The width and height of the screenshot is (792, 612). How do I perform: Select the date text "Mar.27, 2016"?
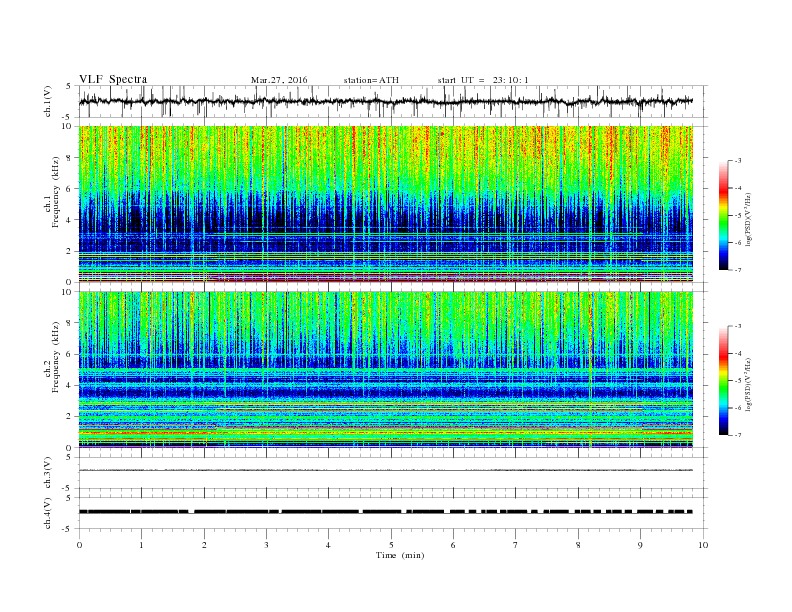coord(279,80)
